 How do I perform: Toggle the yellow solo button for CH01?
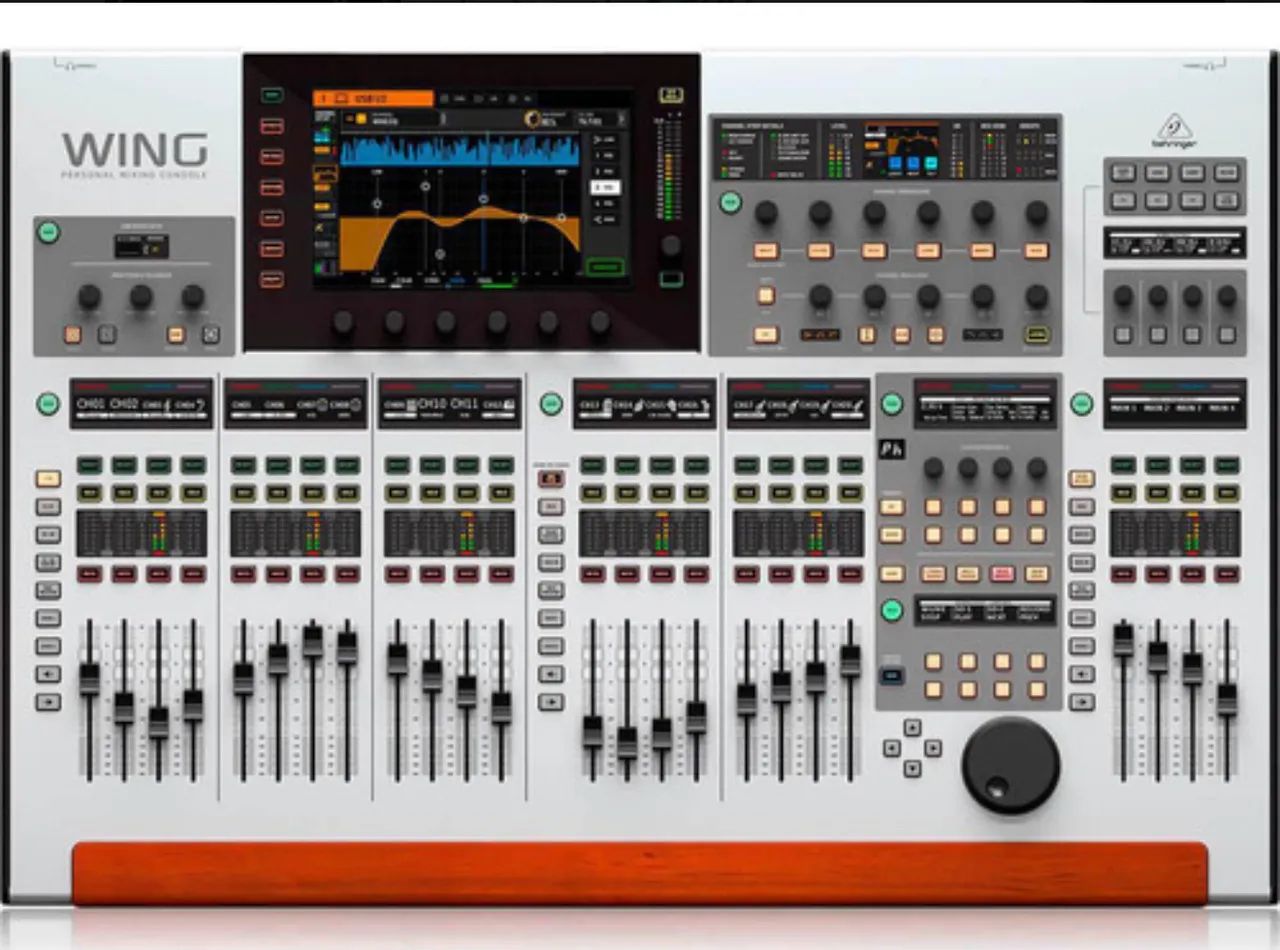pyautogui.click(x=90, y=493)
